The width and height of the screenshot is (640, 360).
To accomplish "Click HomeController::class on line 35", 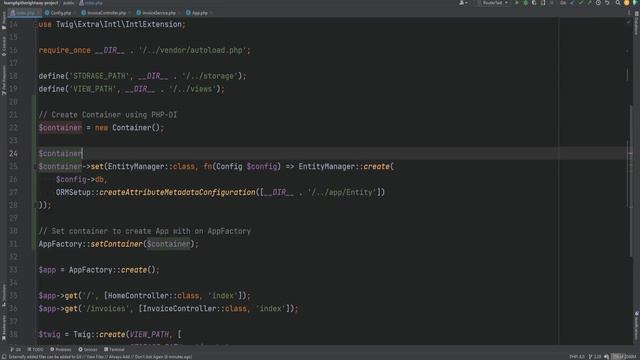I will click(x=153, y=296).
